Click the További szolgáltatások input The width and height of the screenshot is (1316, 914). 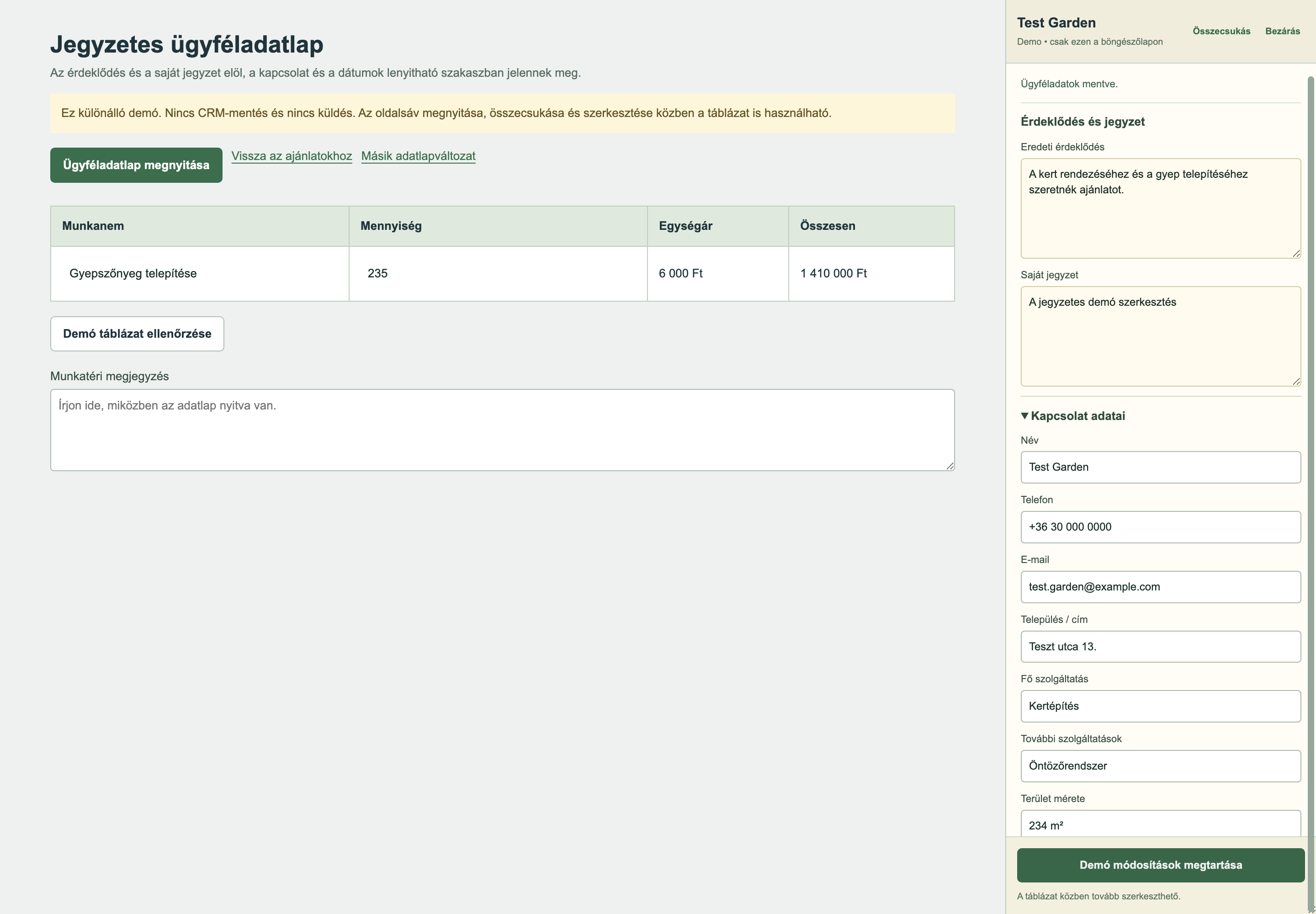pos(1160,766)
